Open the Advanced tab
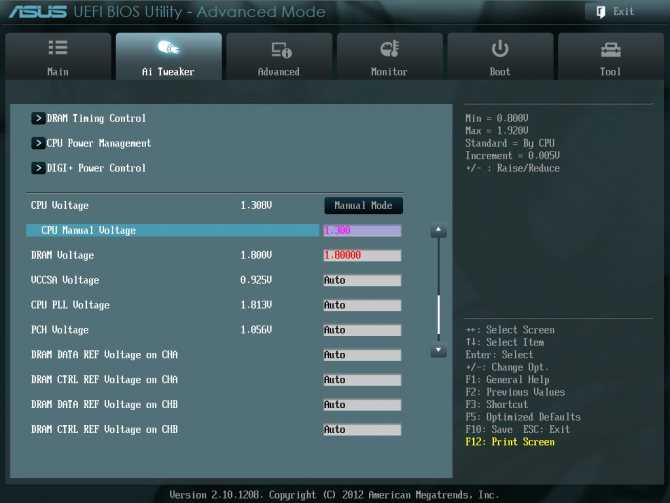 point(279,56)
